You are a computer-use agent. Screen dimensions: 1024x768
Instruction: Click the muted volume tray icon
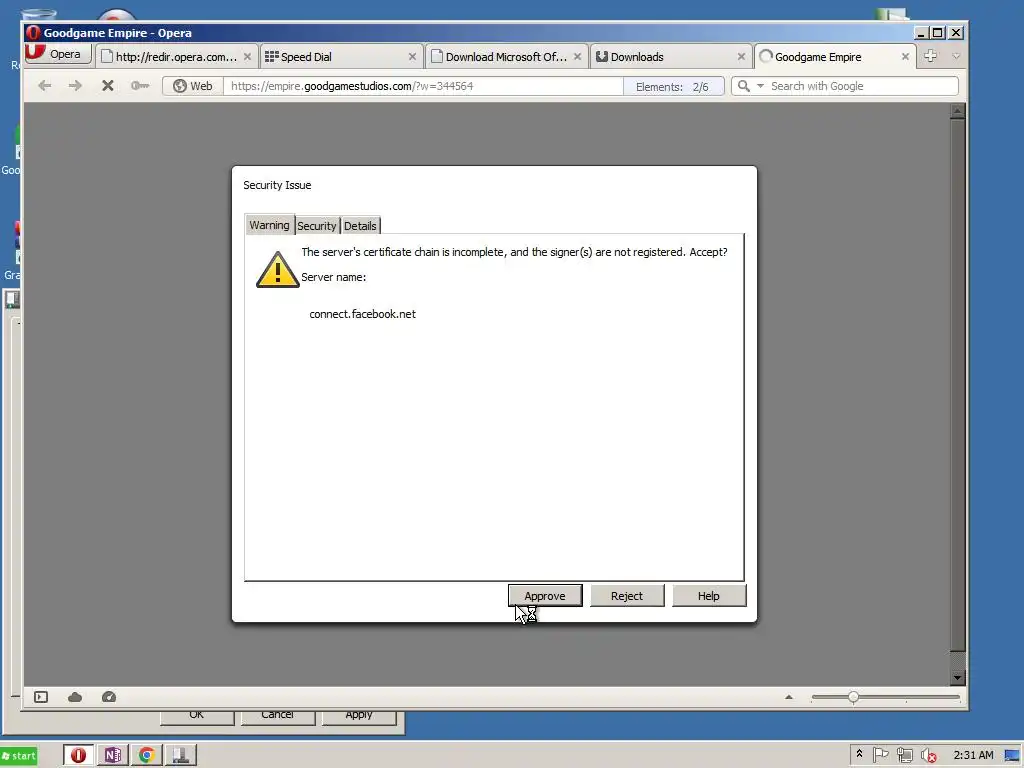point(929,756)
